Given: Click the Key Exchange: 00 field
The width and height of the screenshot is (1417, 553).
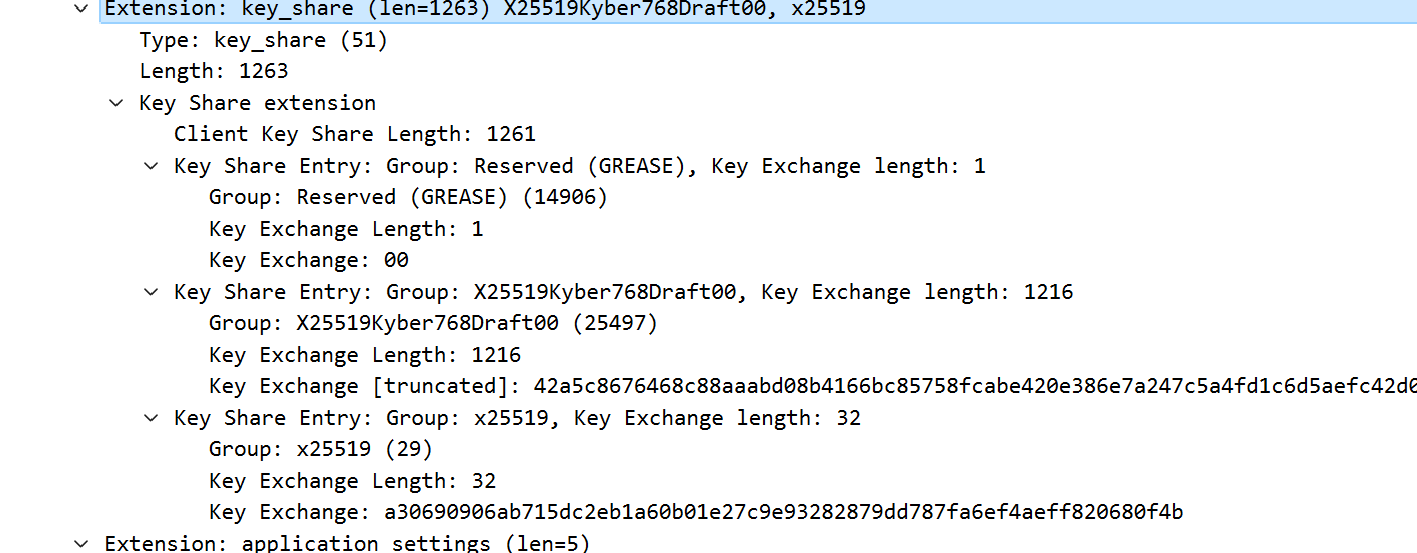Looking at the screenshot, I should point(308,260).
